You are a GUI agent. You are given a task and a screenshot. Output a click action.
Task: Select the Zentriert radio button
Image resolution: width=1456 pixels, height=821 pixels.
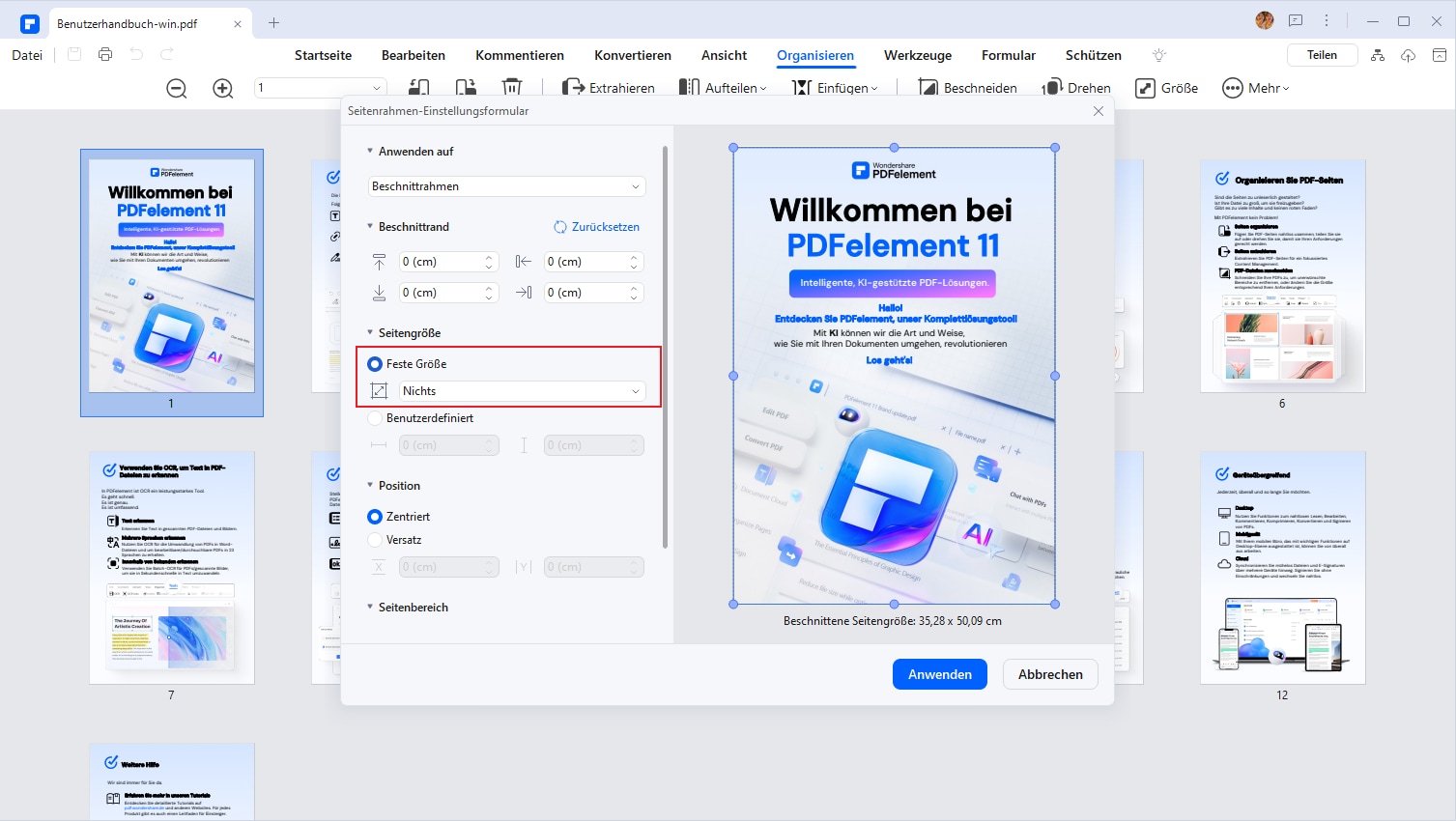(x=375, y=517)
